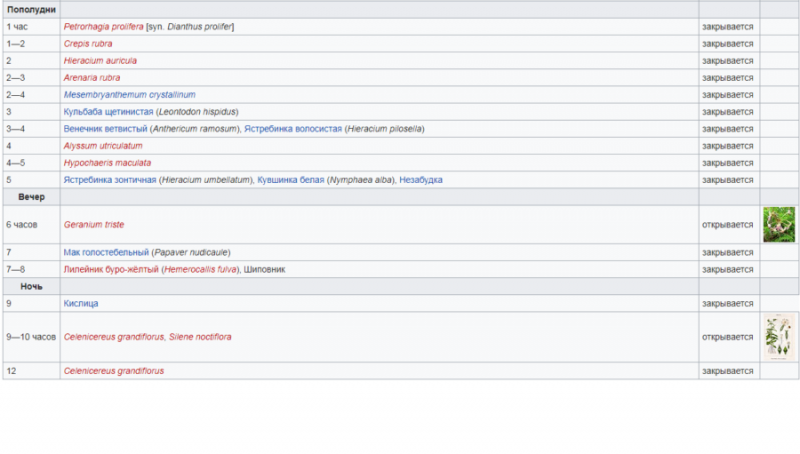Select the Пополудни section header
Screen dimensions: 800x454
click(31, 10)
